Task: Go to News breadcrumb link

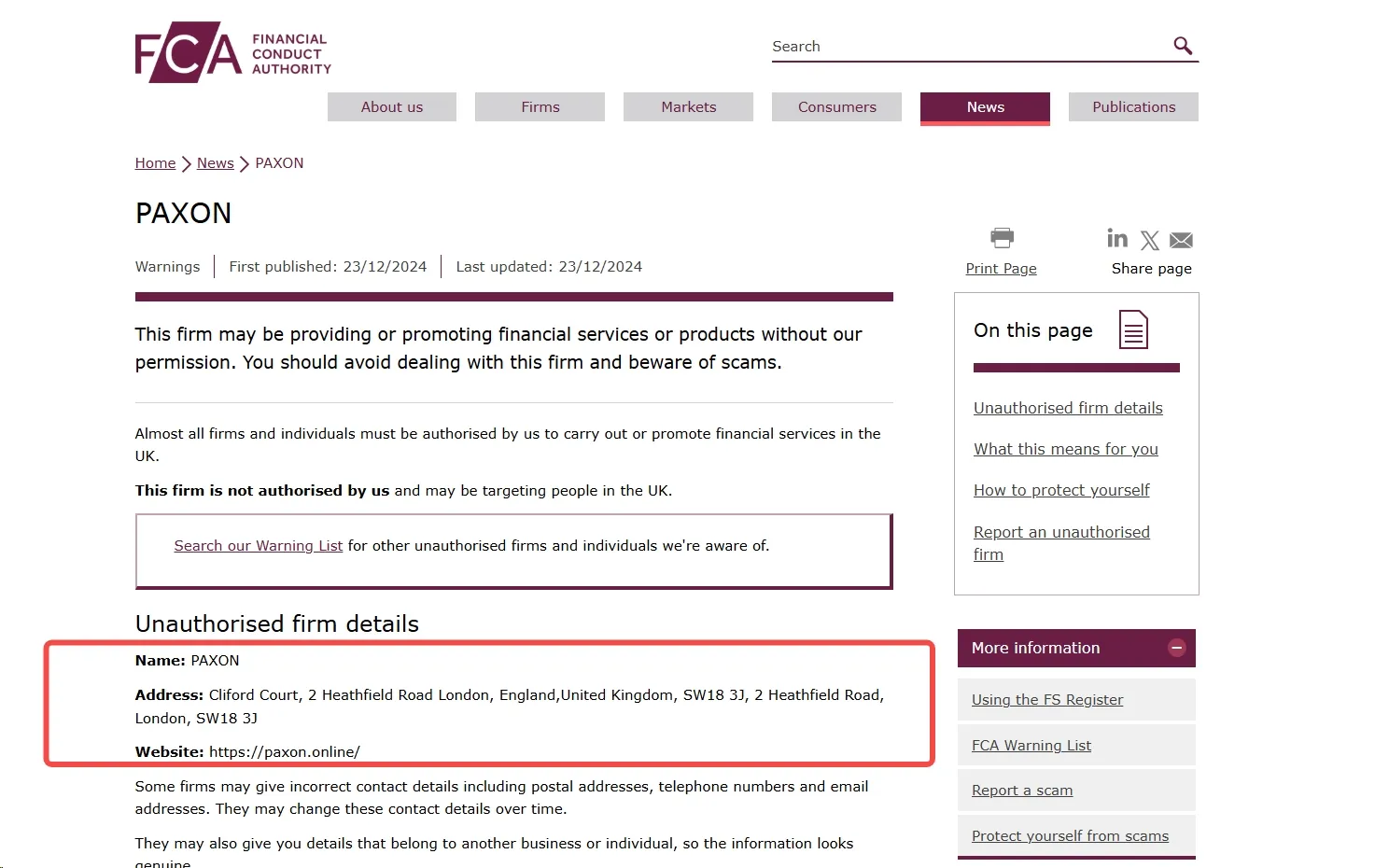Action: pos(216,163)
